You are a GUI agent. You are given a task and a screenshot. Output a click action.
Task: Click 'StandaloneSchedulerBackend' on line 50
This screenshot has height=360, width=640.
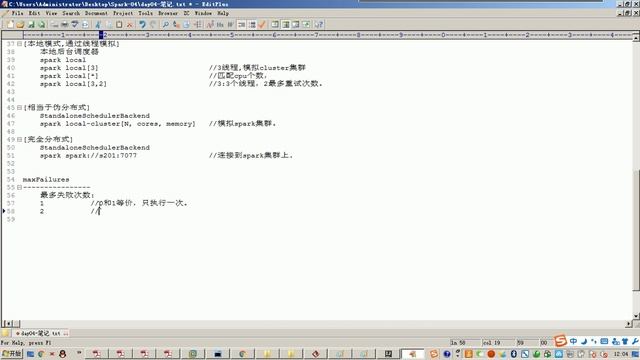(95, 148)
